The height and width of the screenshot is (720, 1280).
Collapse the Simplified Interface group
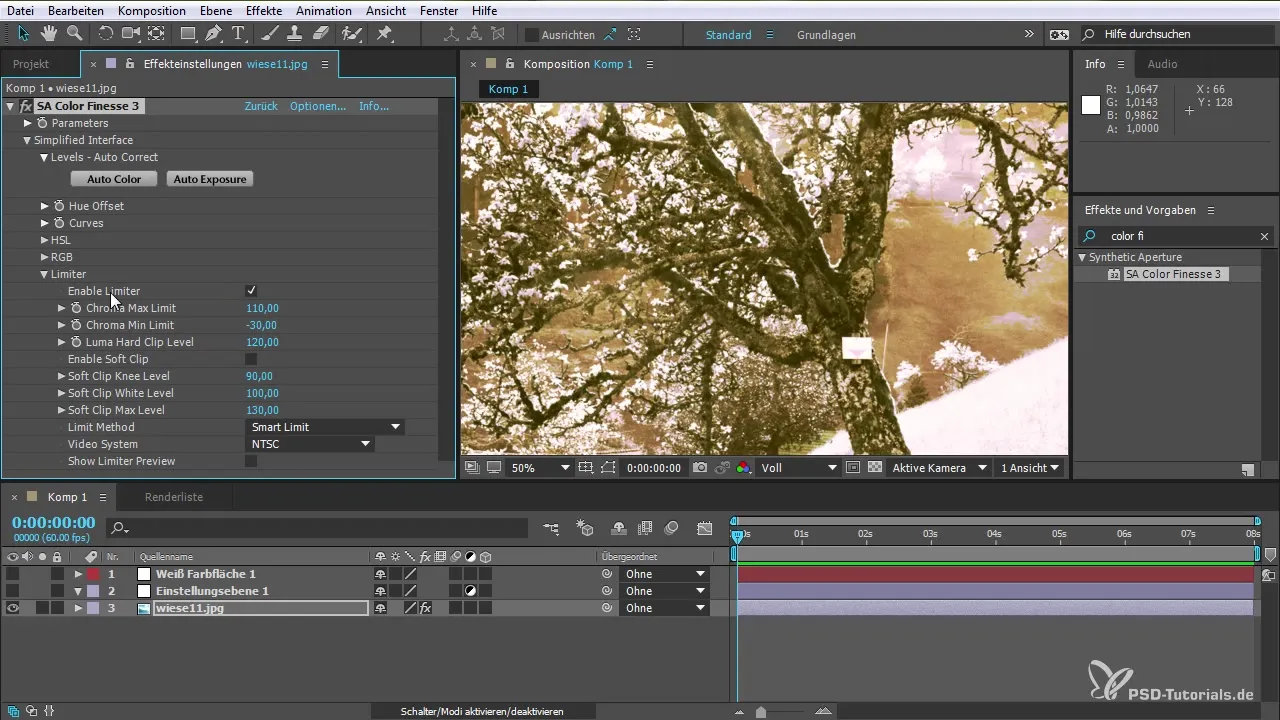coord(27,140)
